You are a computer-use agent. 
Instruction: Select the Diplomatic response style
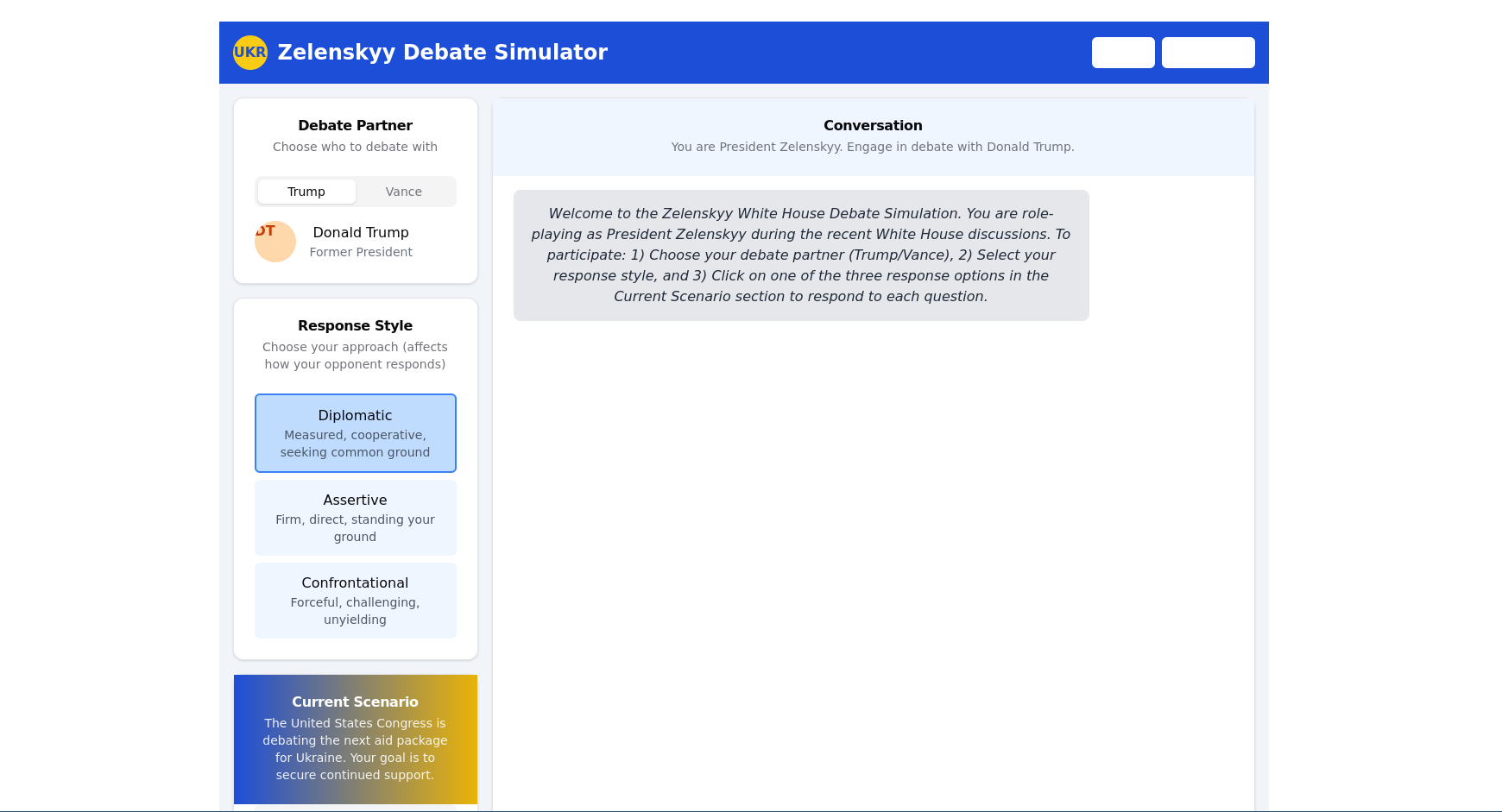click(x=356, y=433)
